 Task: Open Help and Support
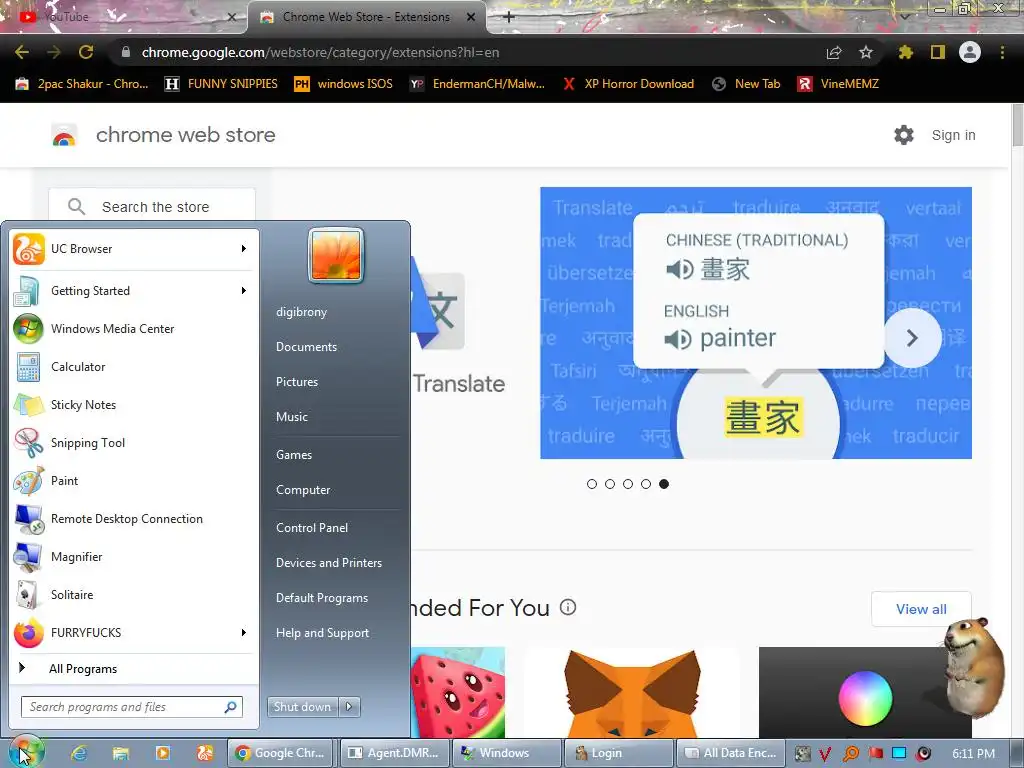click(x=322, y=633)
